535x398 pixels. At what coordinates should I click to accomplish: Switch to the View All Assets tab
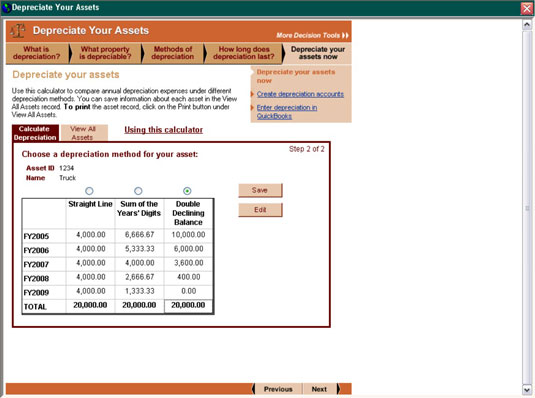(x=83, y=133)
